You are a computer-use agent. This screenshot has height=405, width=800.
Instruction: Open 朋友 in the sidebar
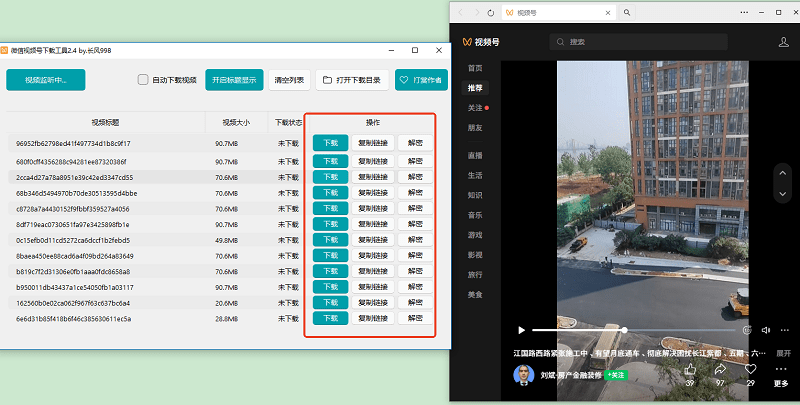coord(475,128)
